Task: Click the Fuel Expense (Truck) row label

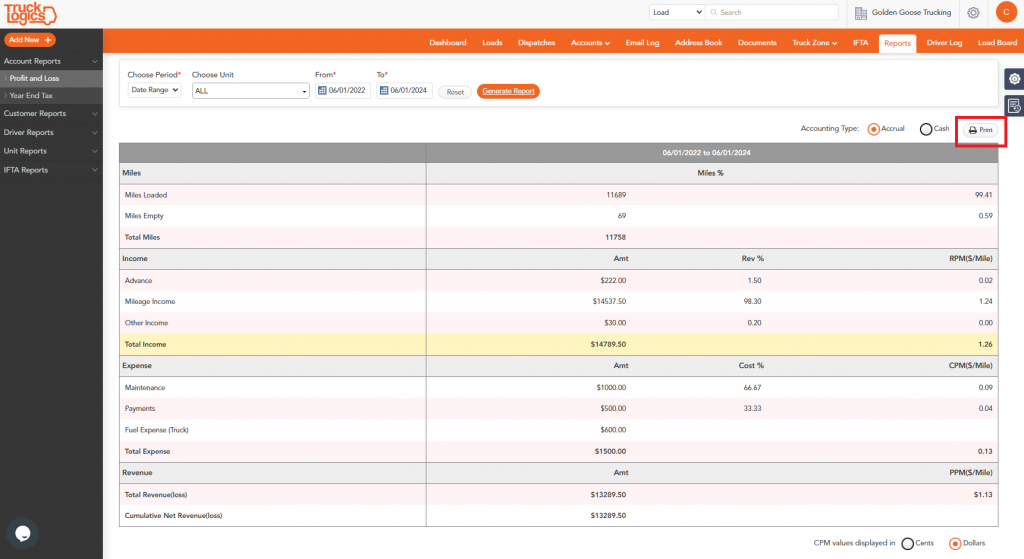Action: (157, 430)
